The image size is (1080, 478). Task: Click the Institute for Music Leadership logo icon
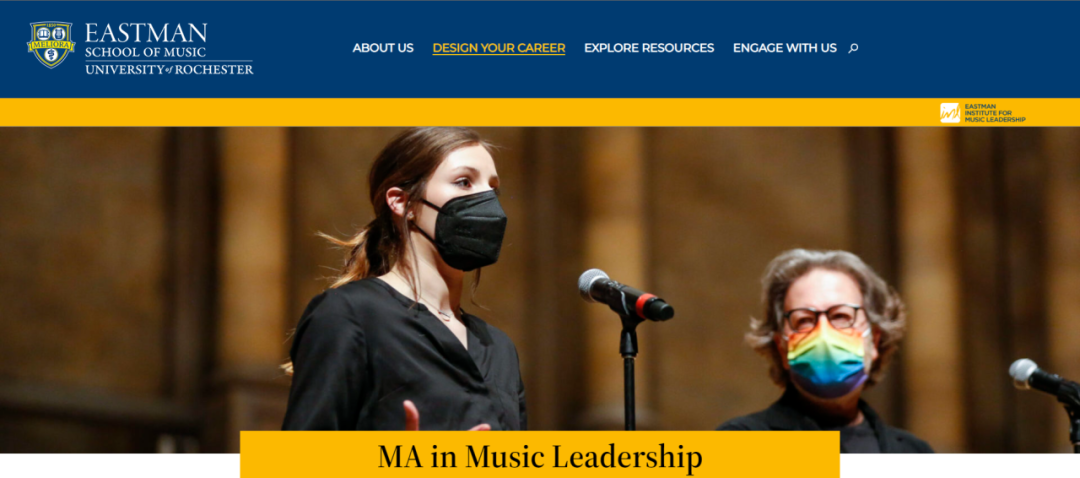click(950, 113)
